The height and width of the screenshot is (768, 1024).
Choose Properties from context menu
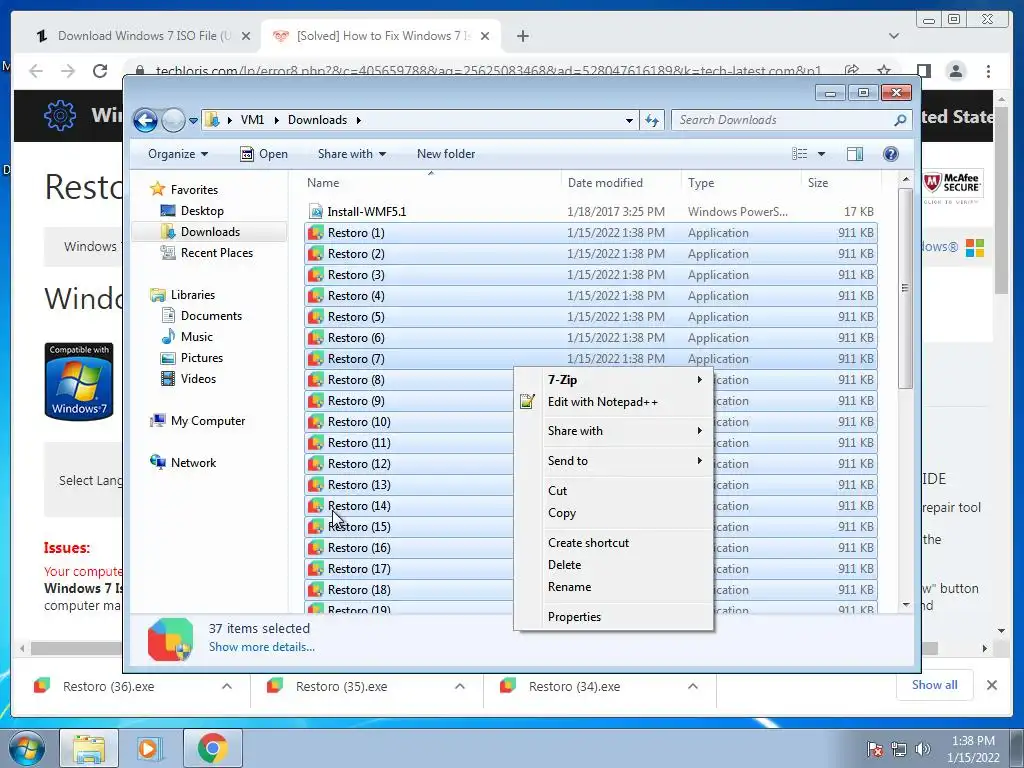point(614,617)
